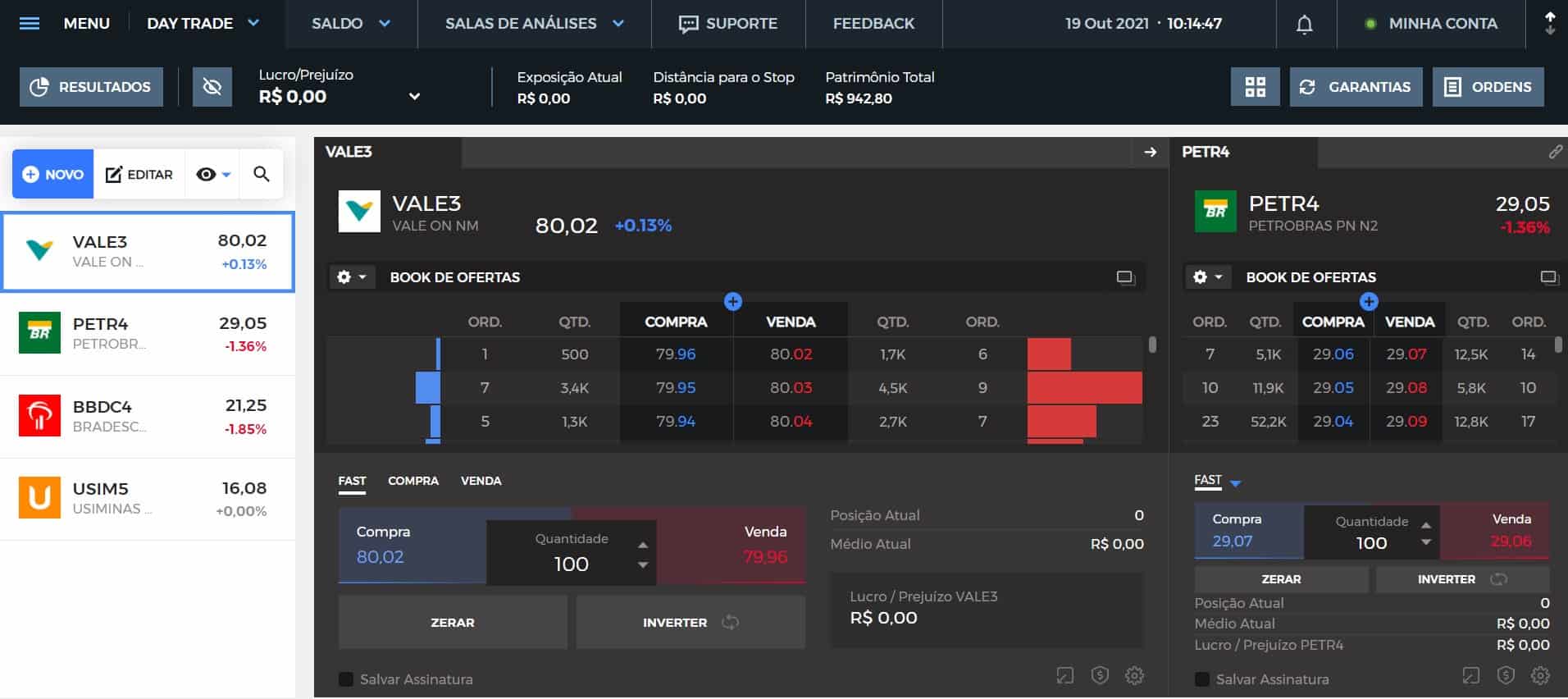Click the notification bell icon
The image size is (1568, 699).
click(1304, 24)
